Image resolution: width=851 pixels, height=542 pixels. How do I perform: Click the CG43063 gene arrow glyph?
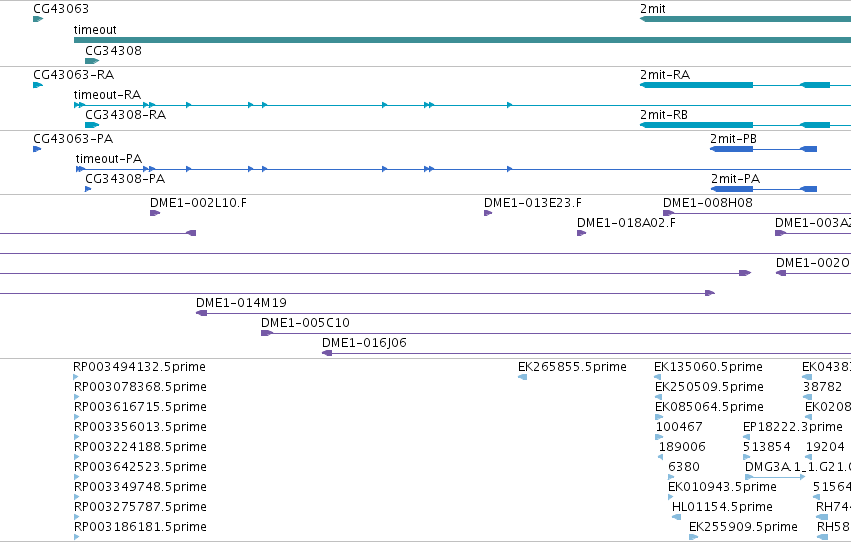pyautogui.click(x=38, y=19)
